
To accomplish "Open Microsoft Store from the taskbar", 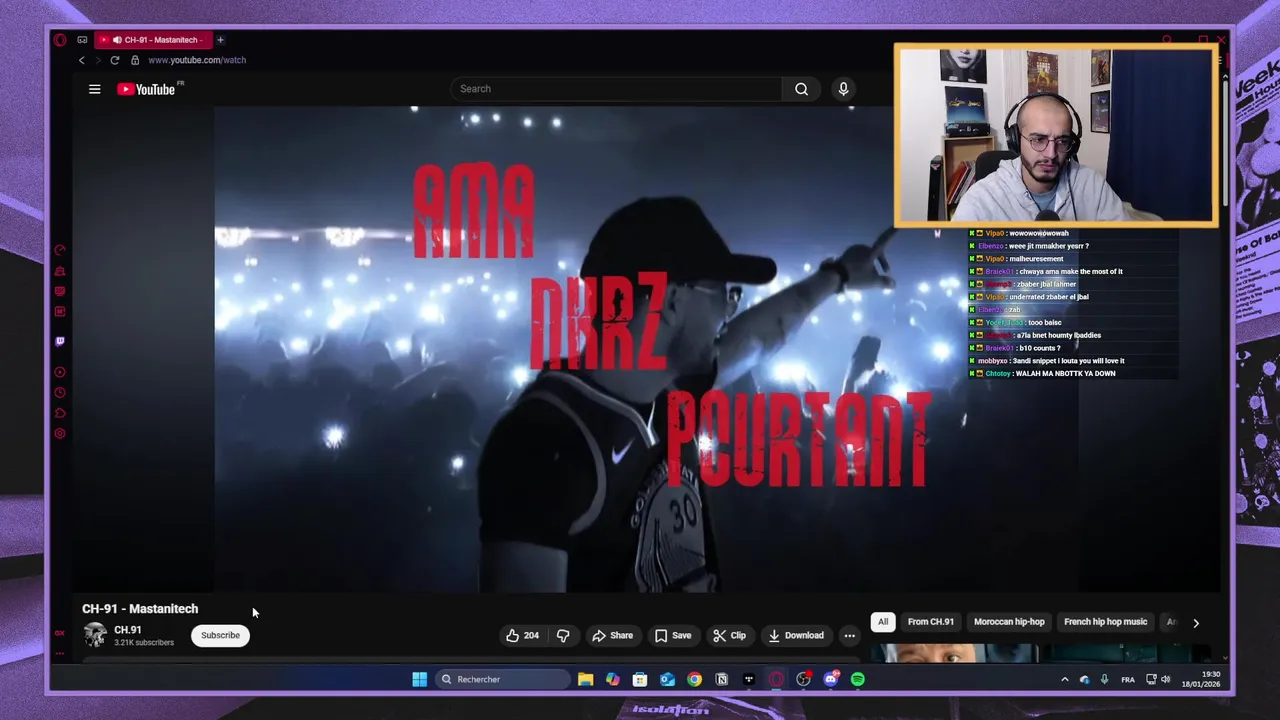I will point(640,679).
